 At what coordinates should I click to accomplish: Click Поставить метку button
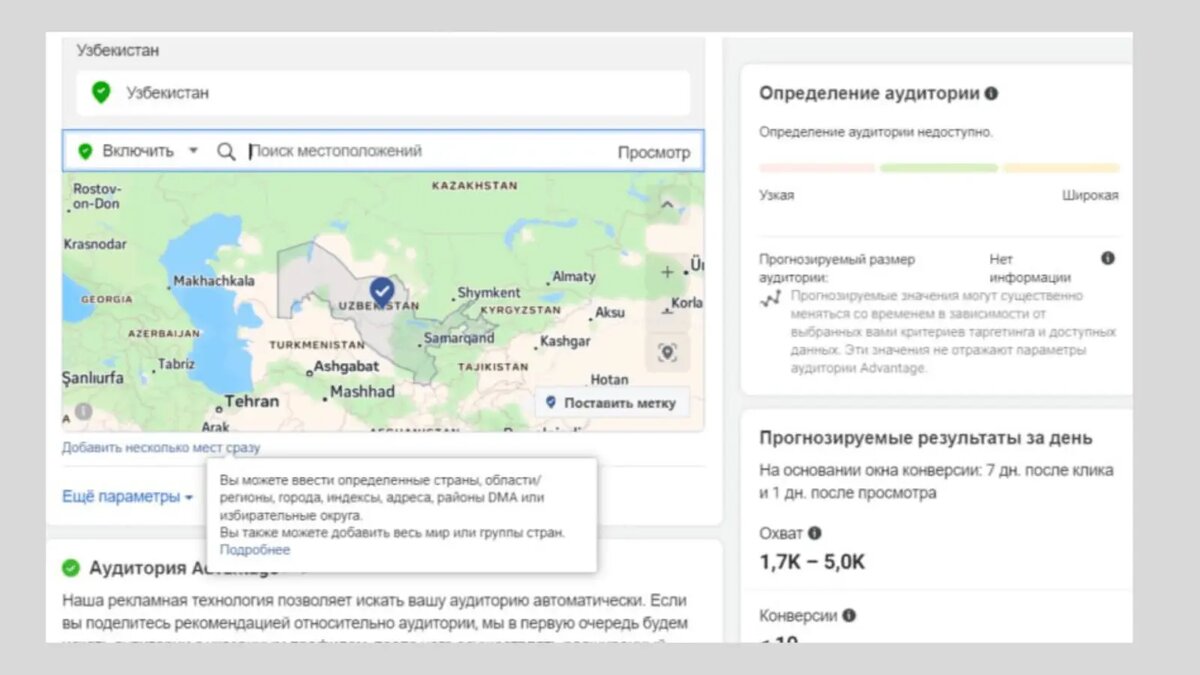click(611, 403)
